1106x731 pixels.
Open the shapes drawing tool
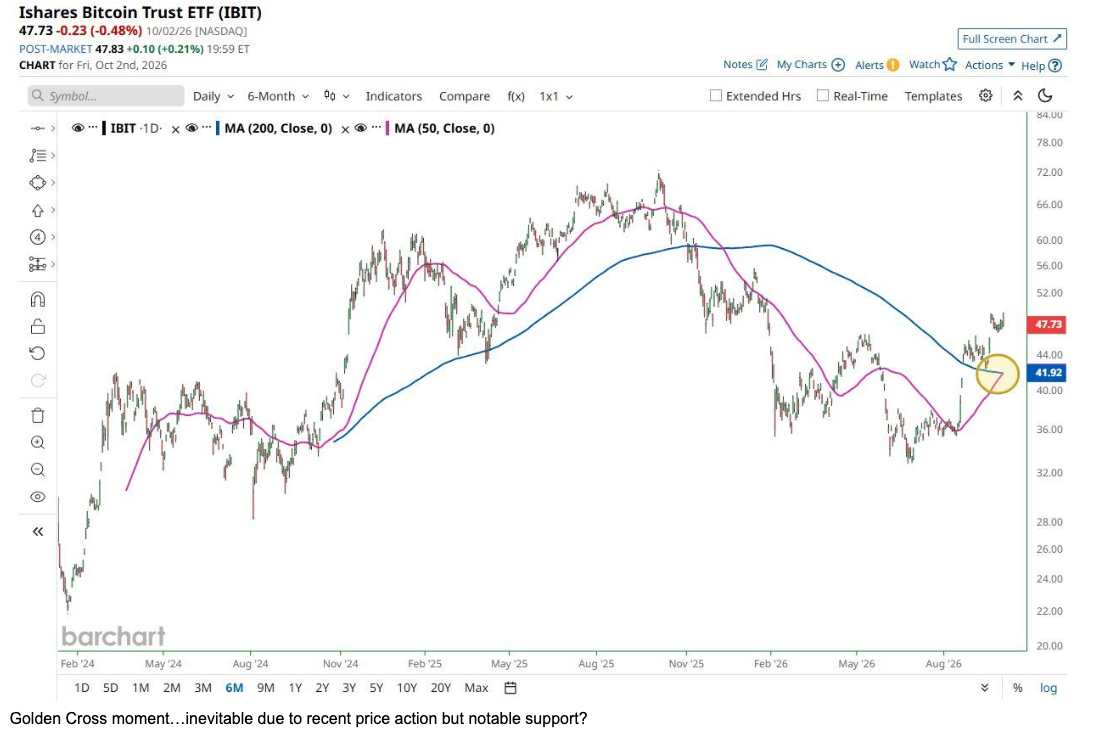[37, 183]
